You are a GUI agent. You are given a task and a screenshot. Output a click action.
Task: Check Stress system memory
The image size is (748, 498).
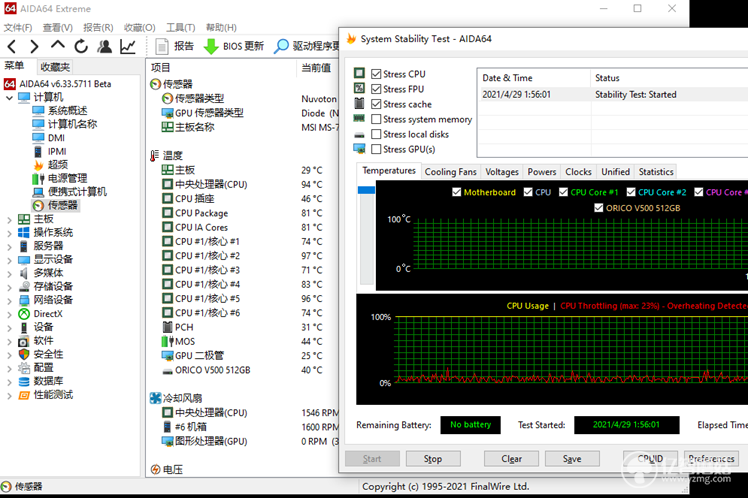(376, 119)
